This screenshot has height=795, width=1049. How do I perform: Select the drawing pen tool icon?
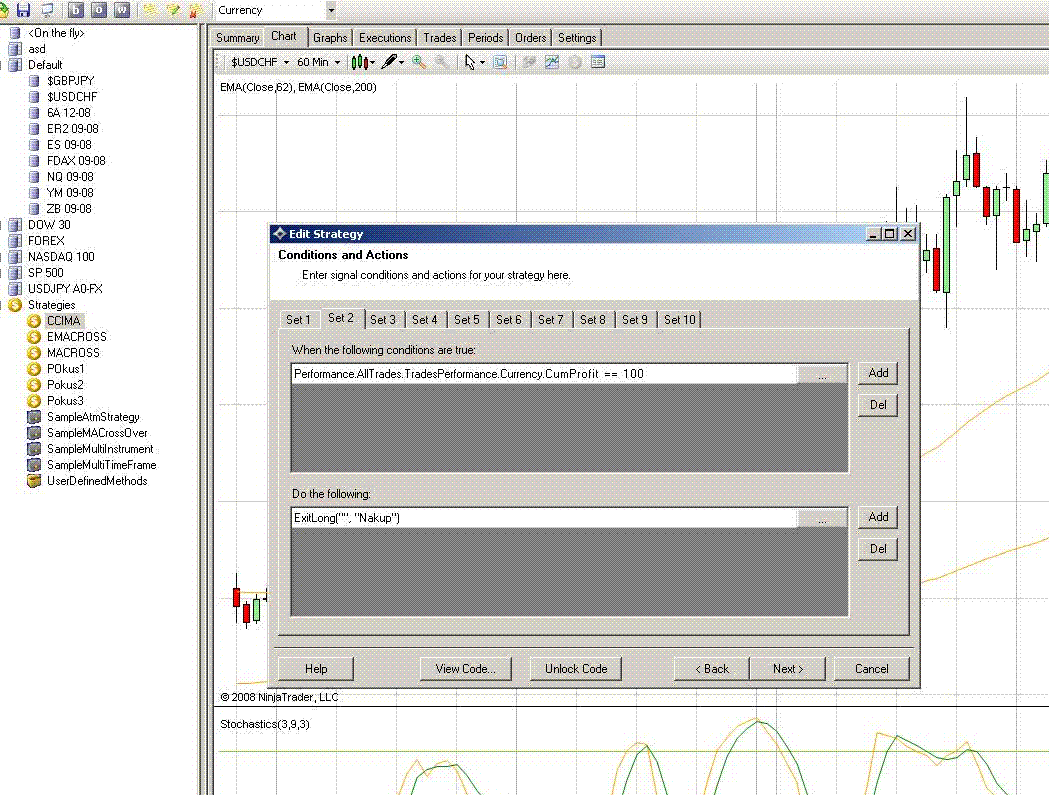pyautogui.click(x=389, y=62)
